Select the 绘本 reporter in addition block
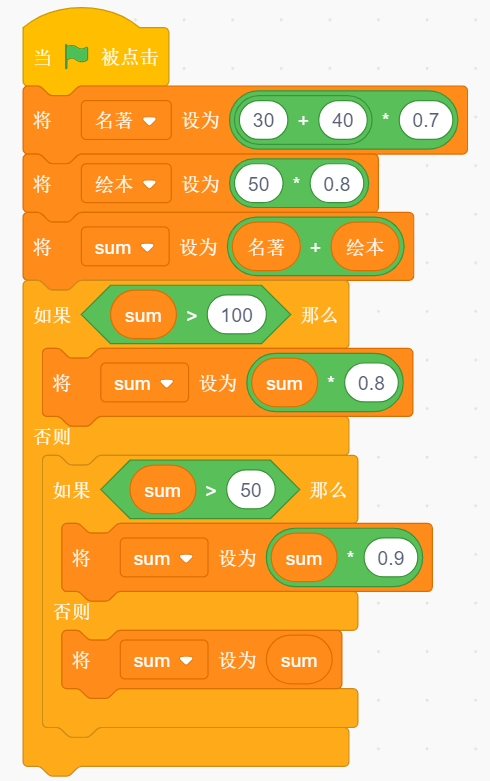The height and width of the screenshot is (781, 490). [365, 247]
